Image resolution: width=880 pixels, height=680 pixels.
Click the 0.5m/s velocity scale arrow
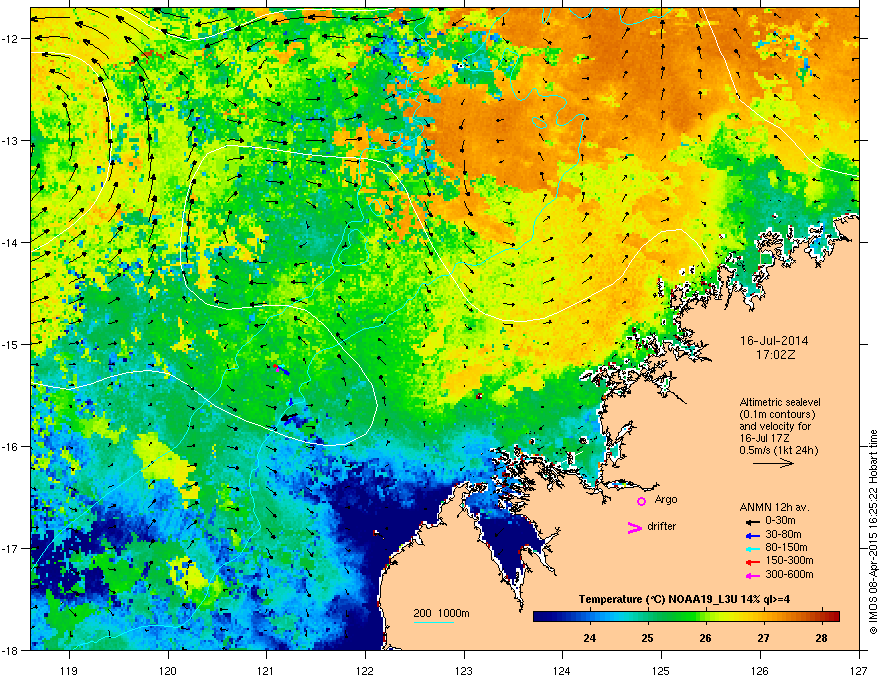tap(773, 463)
